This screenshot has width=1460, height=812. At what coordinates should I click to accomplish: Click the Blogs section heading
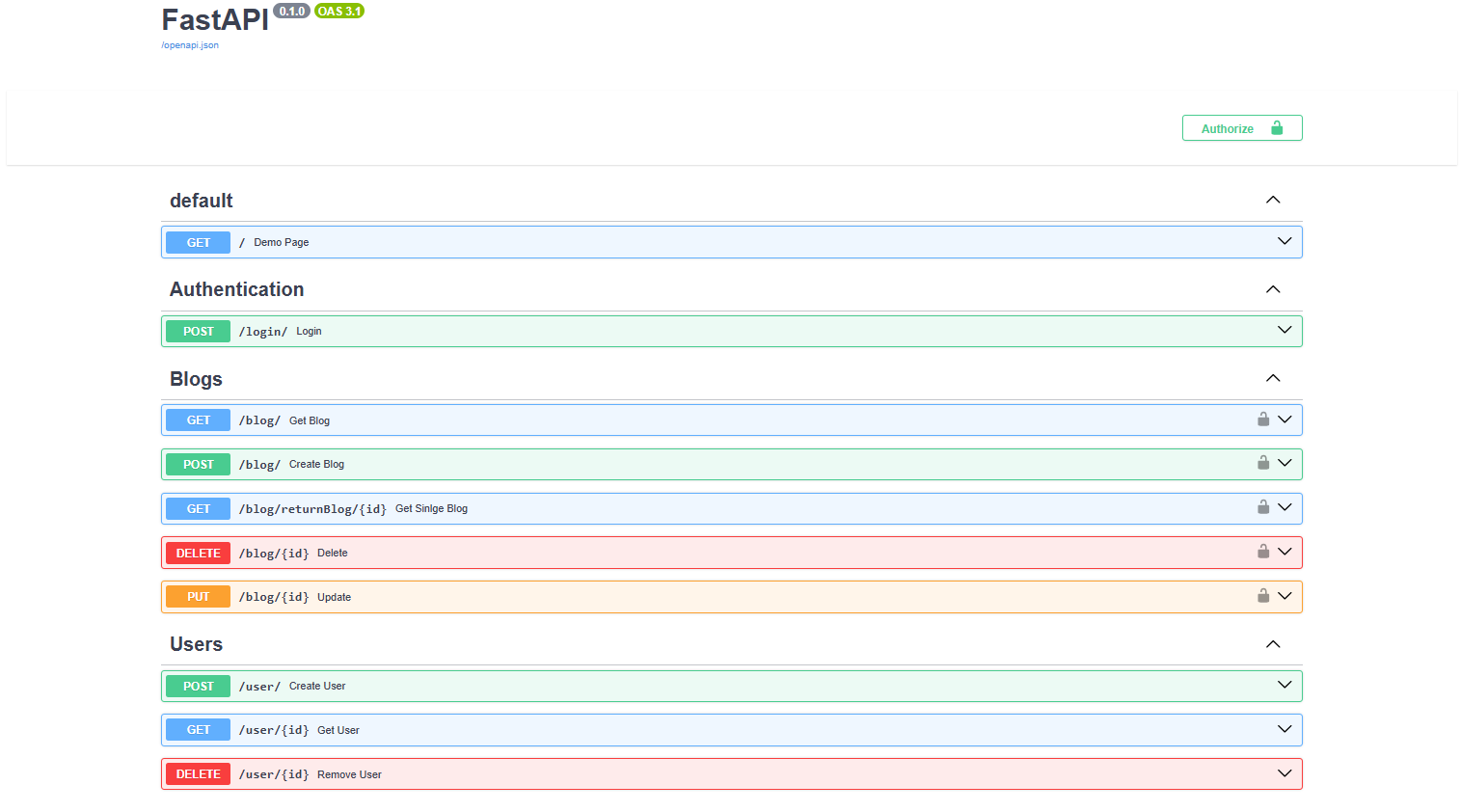pos(196,379)
